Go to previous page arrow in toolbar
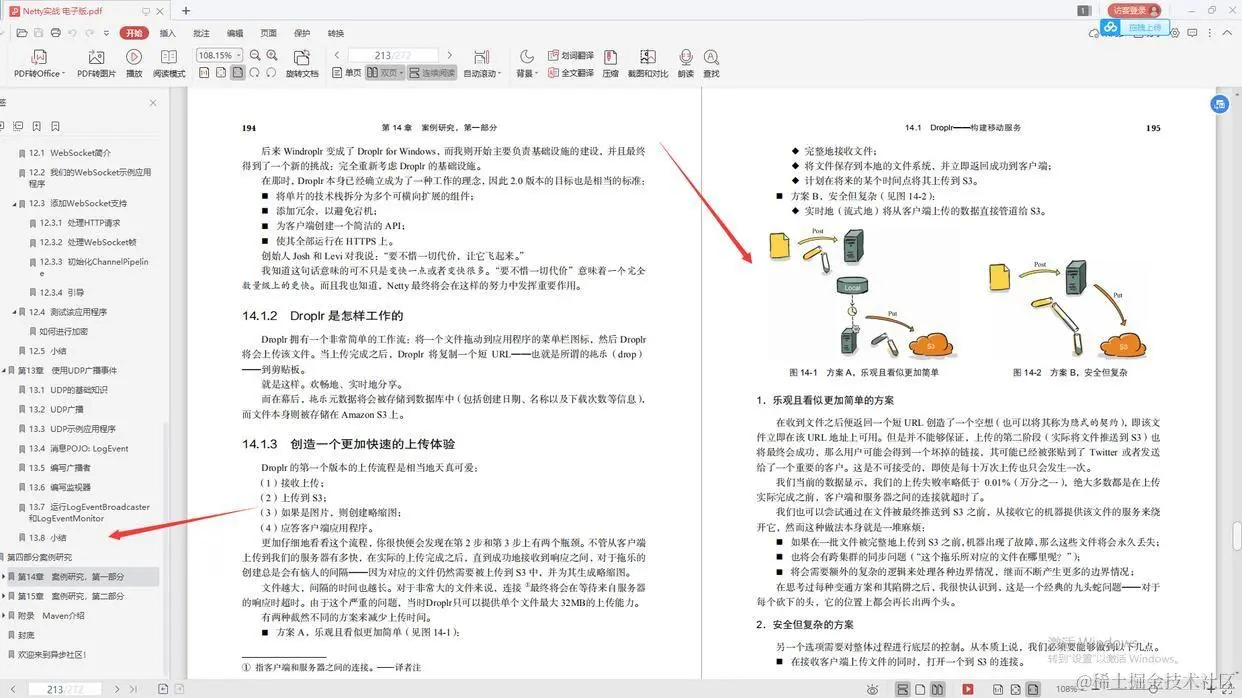1242x698 pixels. tap(337, 56)
